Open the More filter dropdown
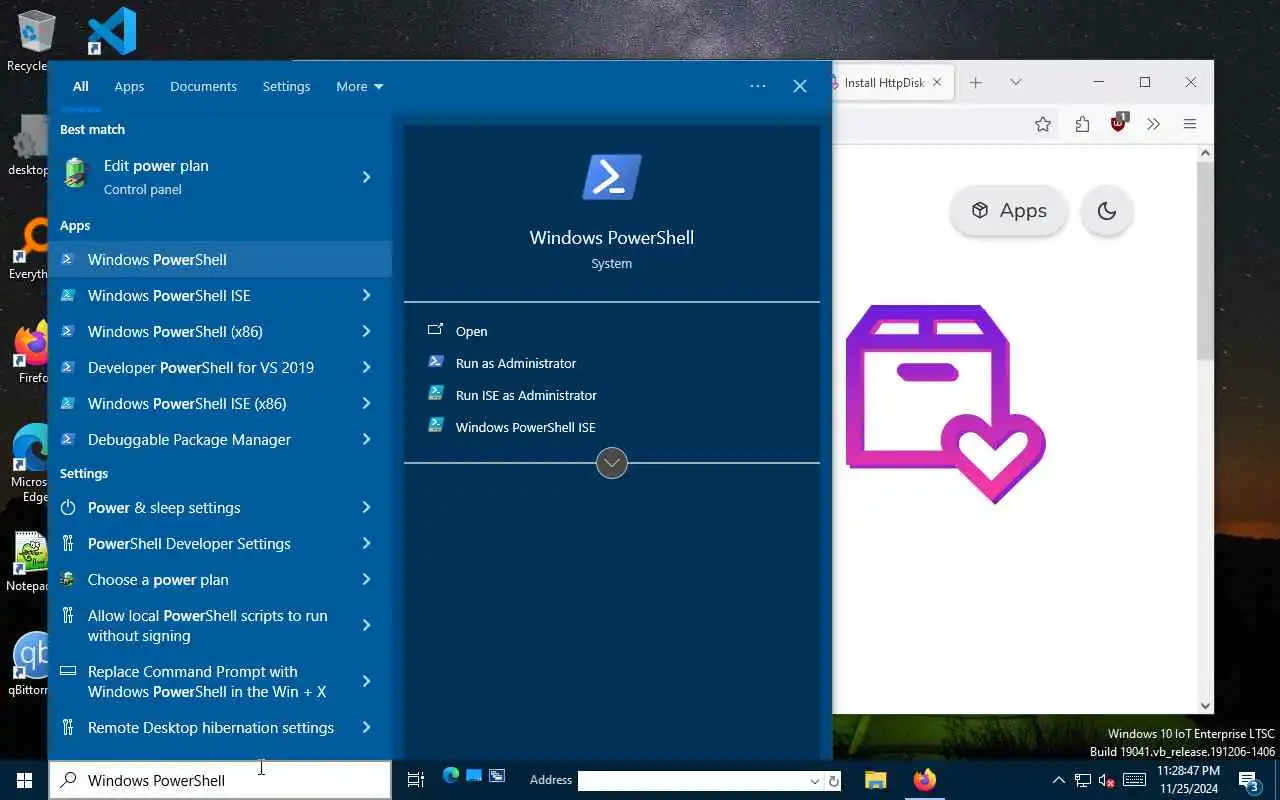 [x=359, y=86]
